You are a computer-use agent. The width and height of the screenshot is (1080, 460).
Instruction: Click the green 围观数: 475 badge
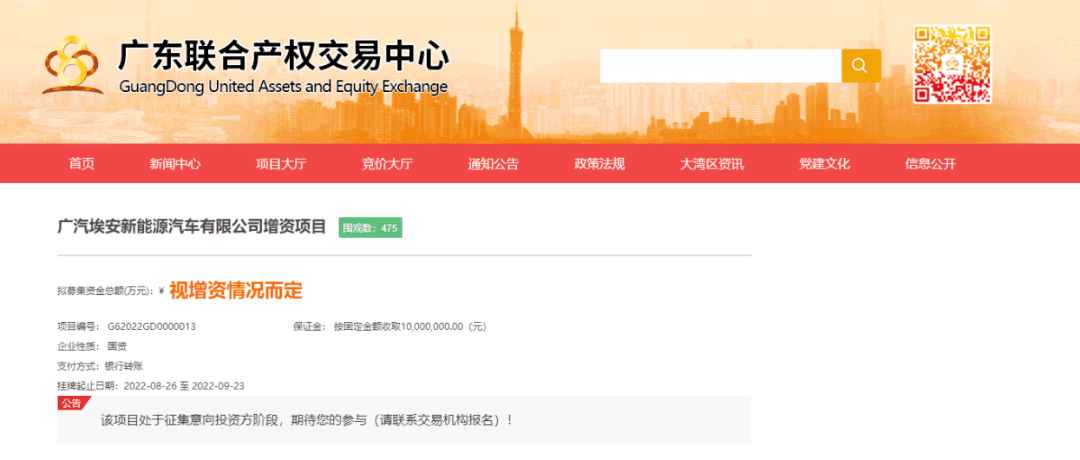(370, 228)
